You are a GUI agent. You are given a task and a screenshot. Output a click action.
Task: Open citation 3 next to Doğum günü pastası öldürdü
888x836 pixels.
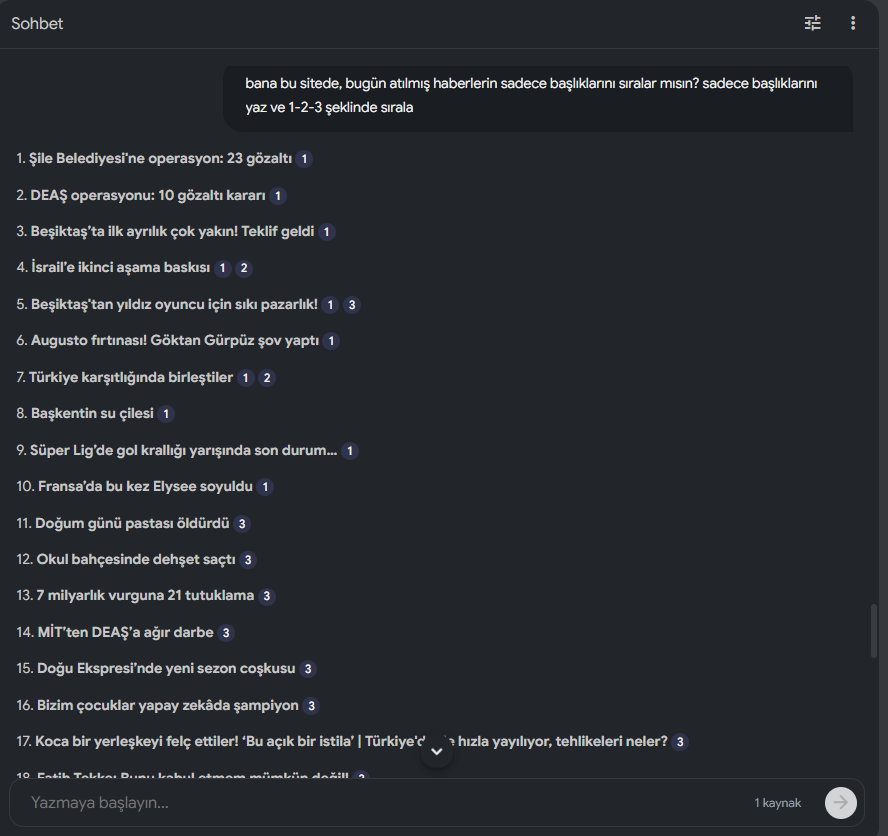pyautogui.click(x=242, y=524)
